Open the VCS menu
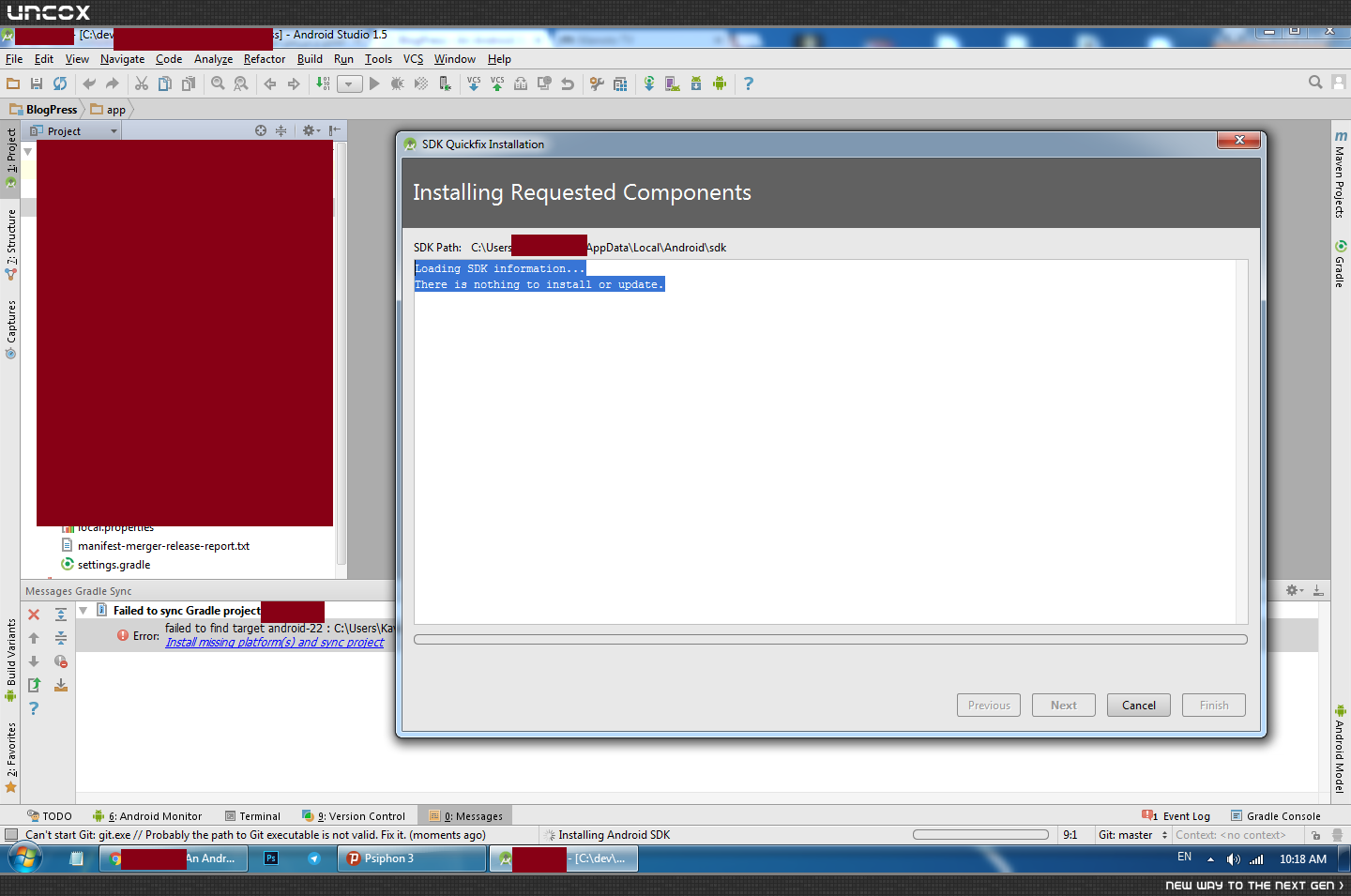Viewport: 1351px width, 896px height. pos(413,59)
